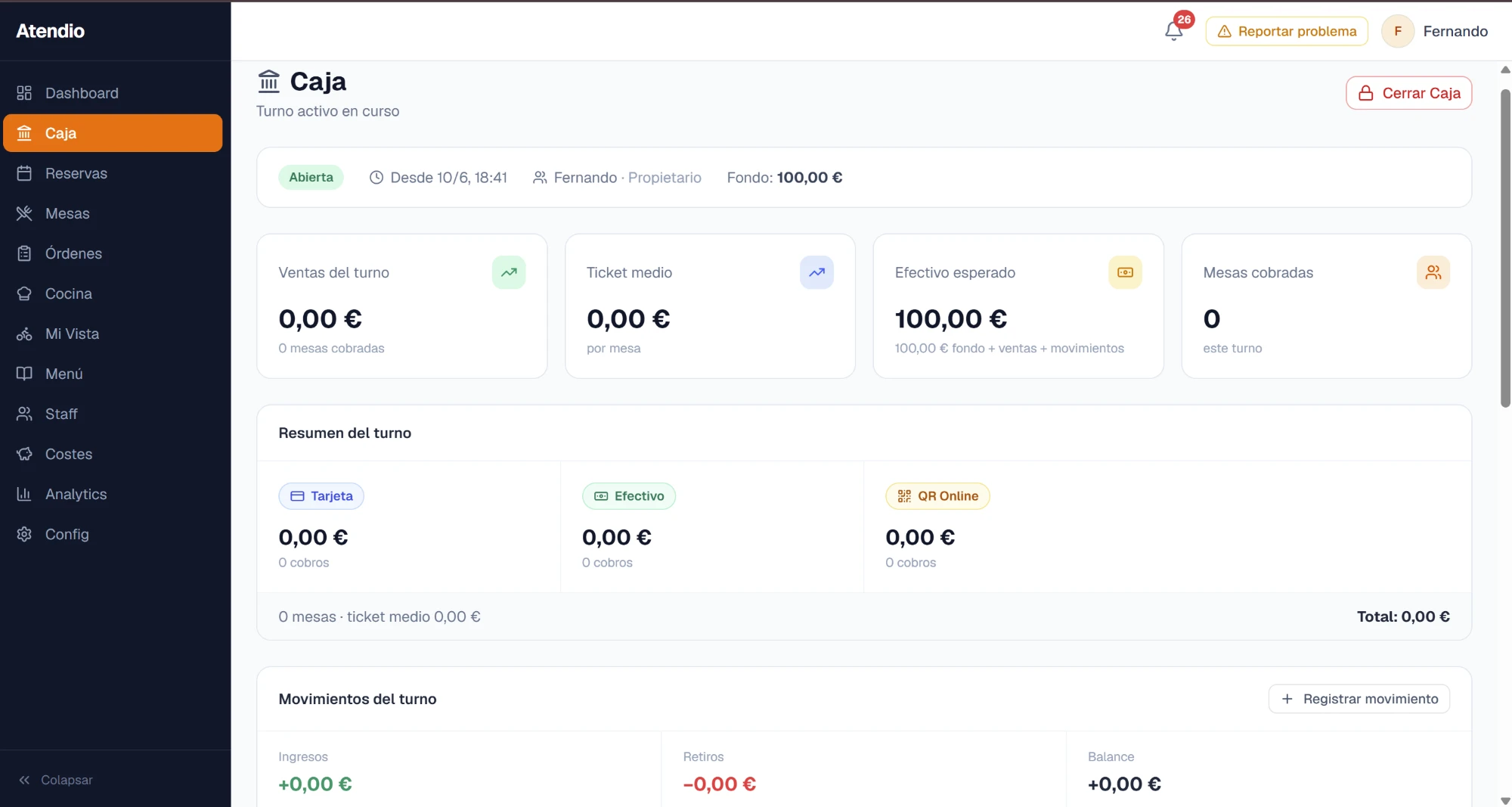Click the F user avatar
This screenshot has width=1512, height=807.
[1398, 31]
